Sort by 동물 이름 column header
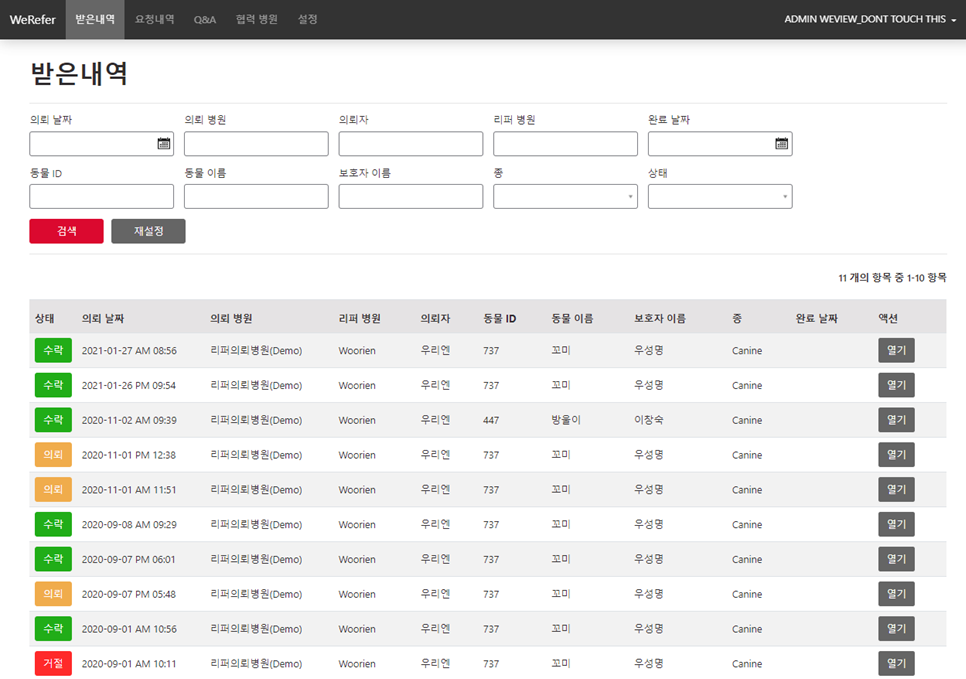966x679 pixels. [x=572, y=319]
